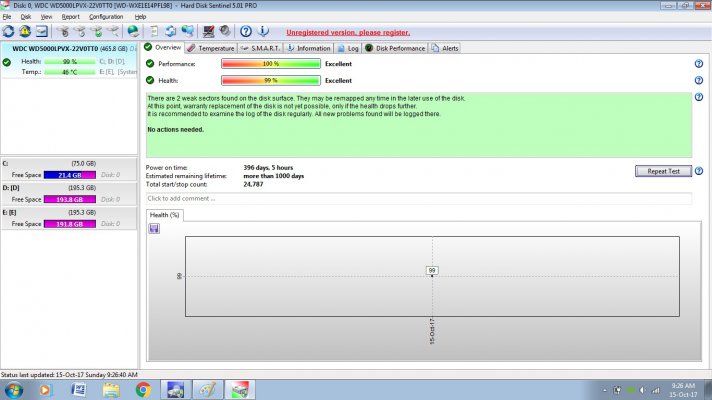Click the help icon beside the green status text
The width and height of the screenshot is (712, 400).
tap(699, 97)
